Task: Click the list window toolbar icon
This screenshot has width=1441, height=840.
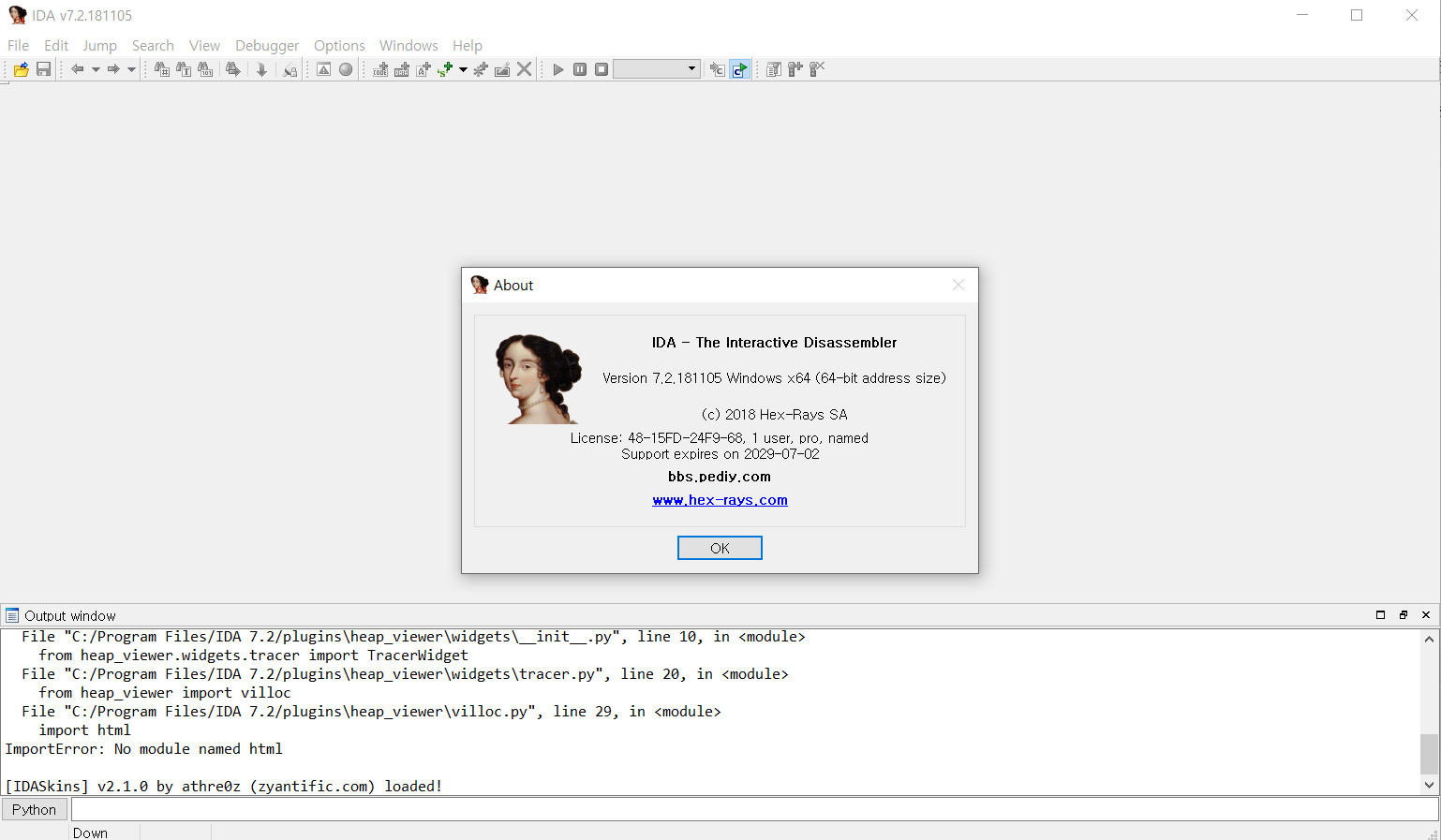Action: (x=774, y=69)
